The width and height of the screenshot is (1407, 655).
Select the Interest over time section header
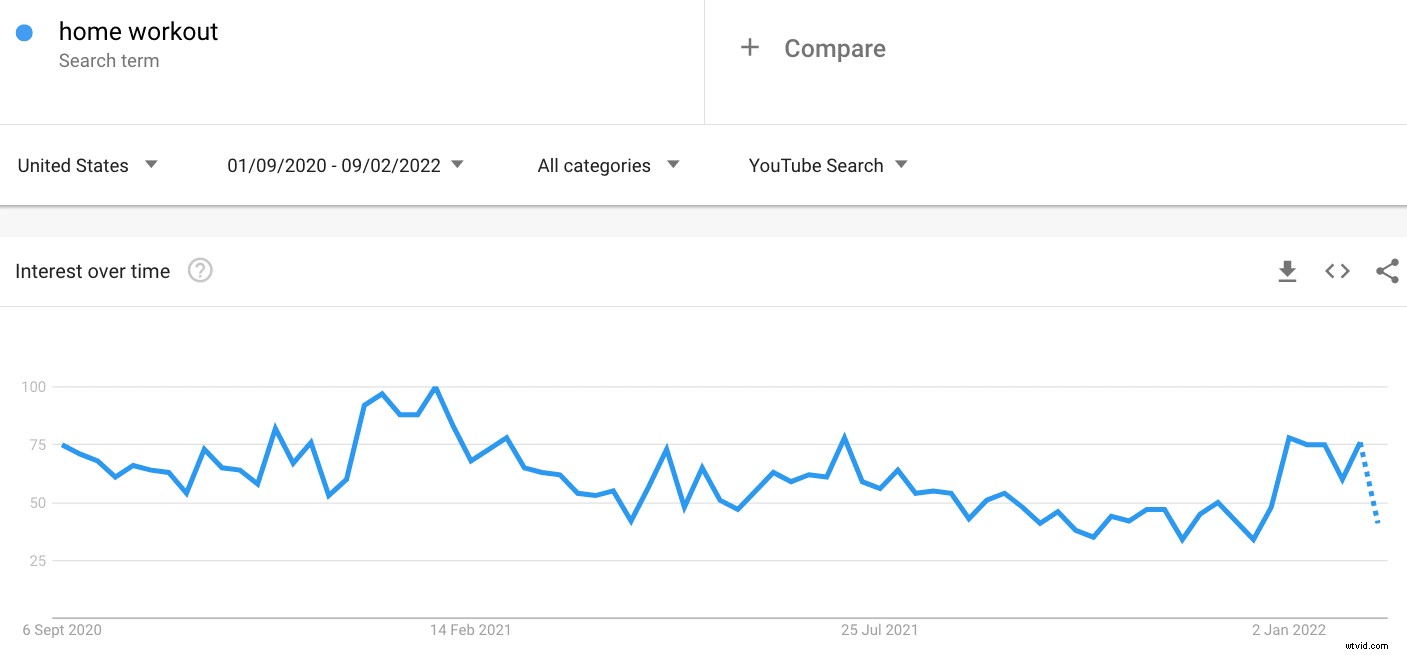pyautogui.click(x=92, y=270)
